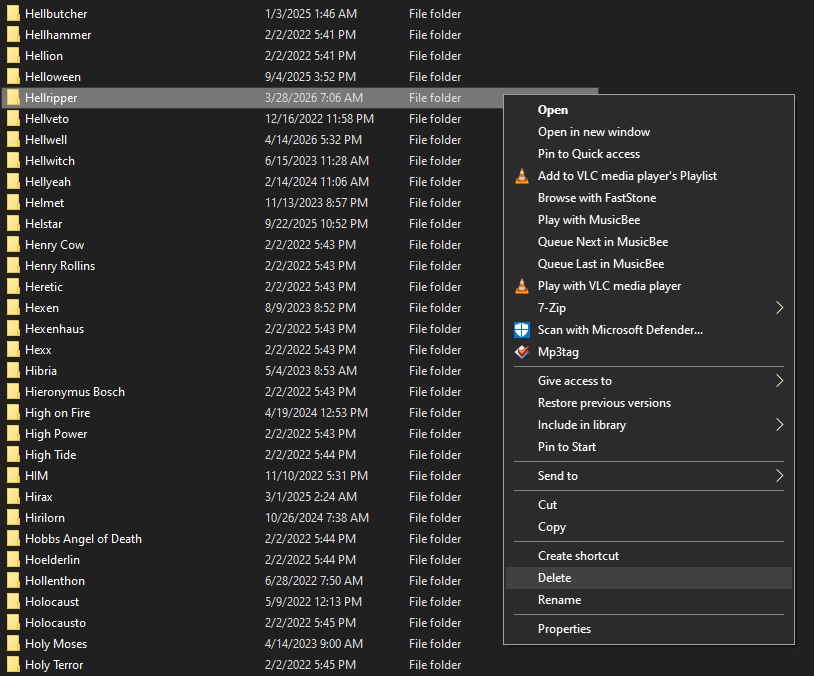
Task: Click the Microsoft Defender shield icon
Action: (522, 330)
